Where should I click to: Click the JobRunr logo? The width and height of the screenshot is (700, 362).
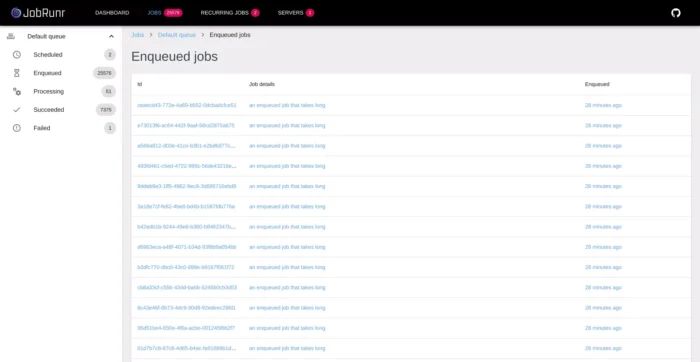click(x=38, y=13)
